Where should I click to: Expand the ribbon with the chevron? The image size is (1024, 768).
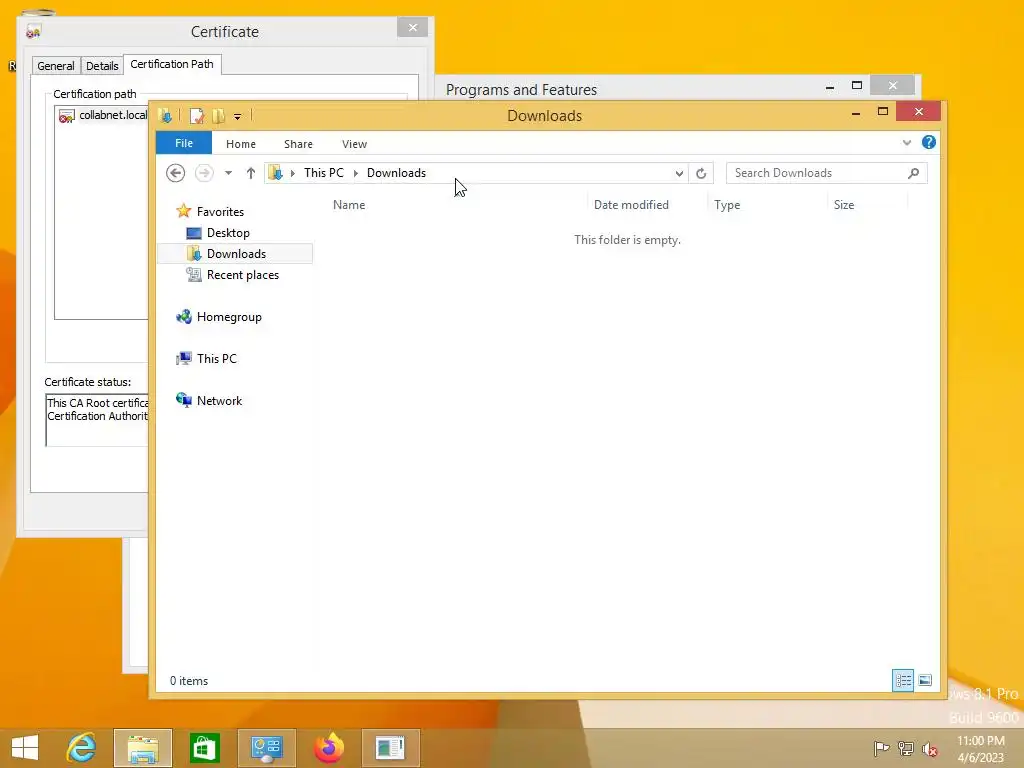[906, 142]
